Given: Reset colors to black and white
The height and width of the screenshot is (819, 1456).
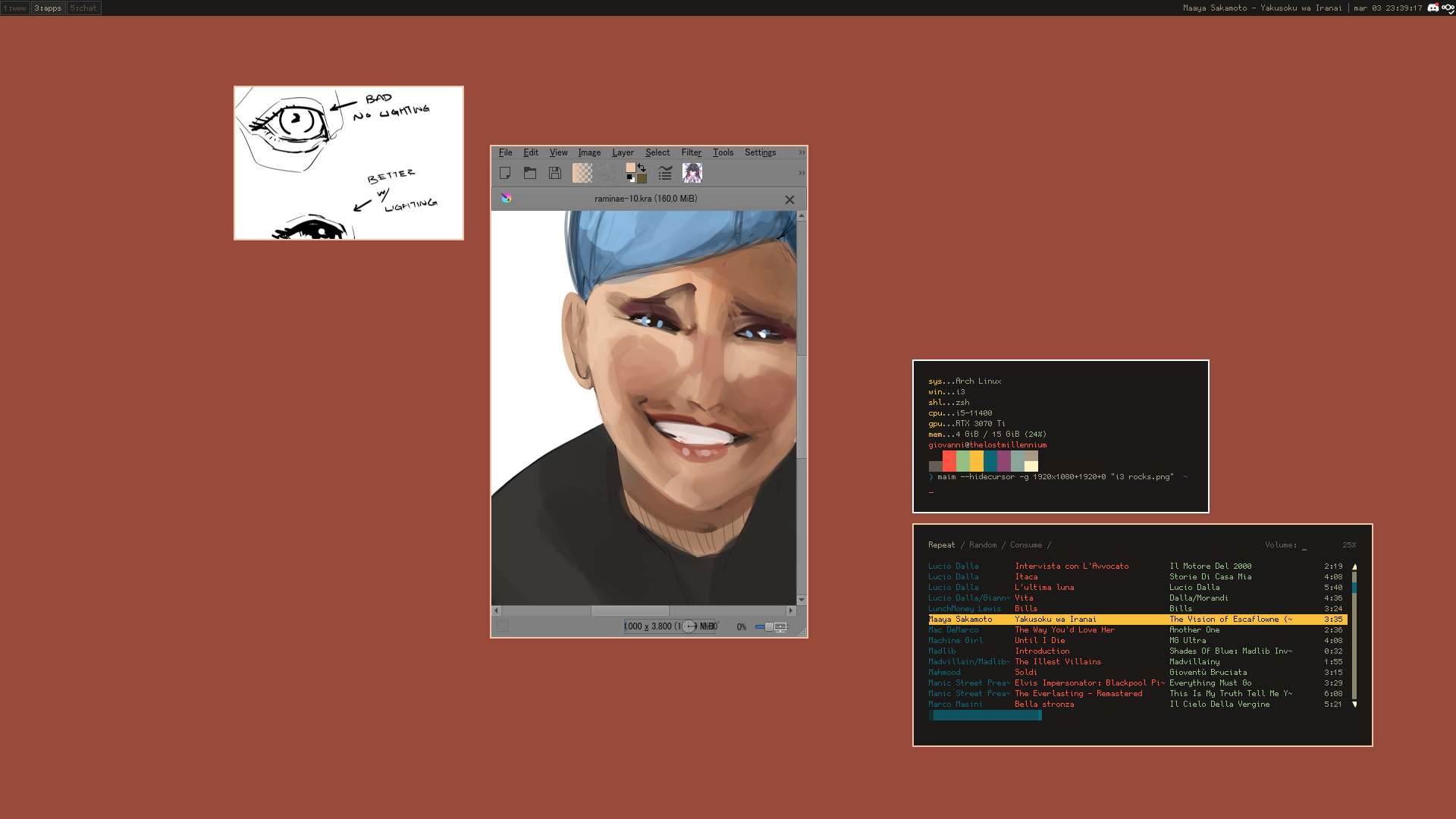Looking at the screenshot, I should [x=629, y=179].
